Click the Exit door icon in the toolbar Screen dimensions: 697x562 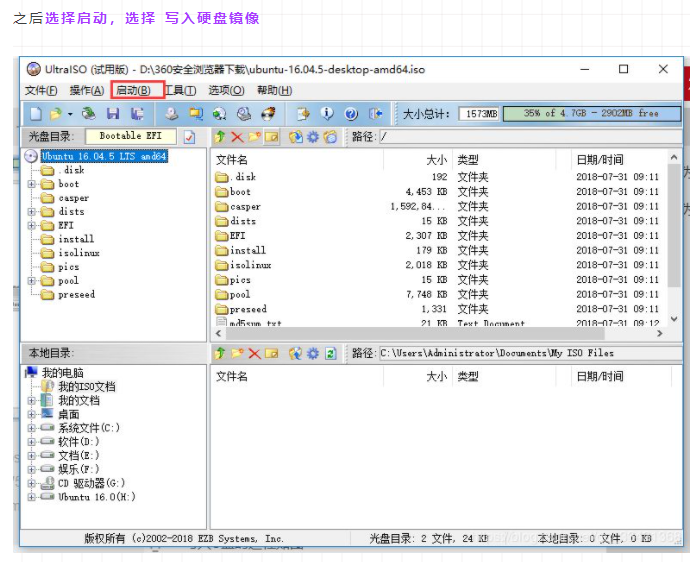[376, 114]
